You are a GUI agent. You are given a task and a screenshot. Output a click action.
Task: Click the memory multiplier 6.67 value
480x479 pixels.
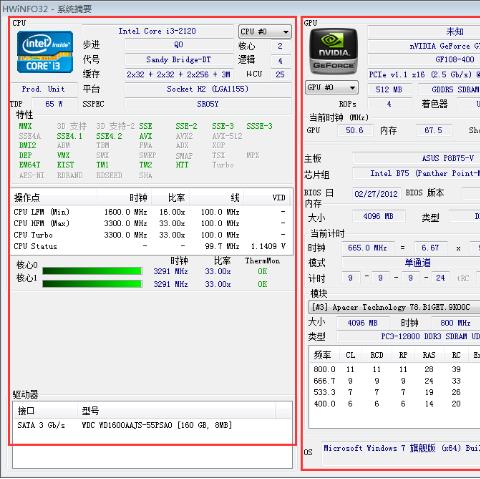[430, 248]
